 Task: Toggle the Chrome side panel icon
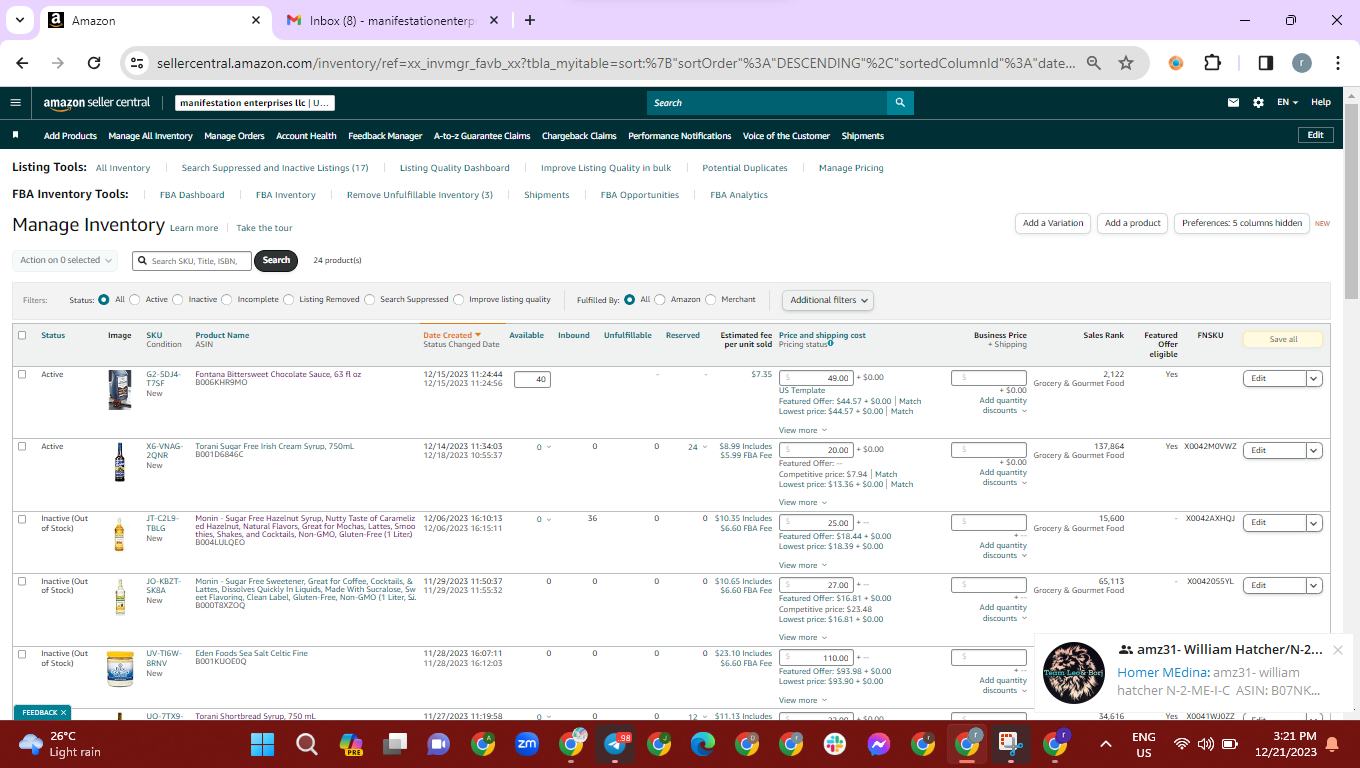[x=1265, y=62]
